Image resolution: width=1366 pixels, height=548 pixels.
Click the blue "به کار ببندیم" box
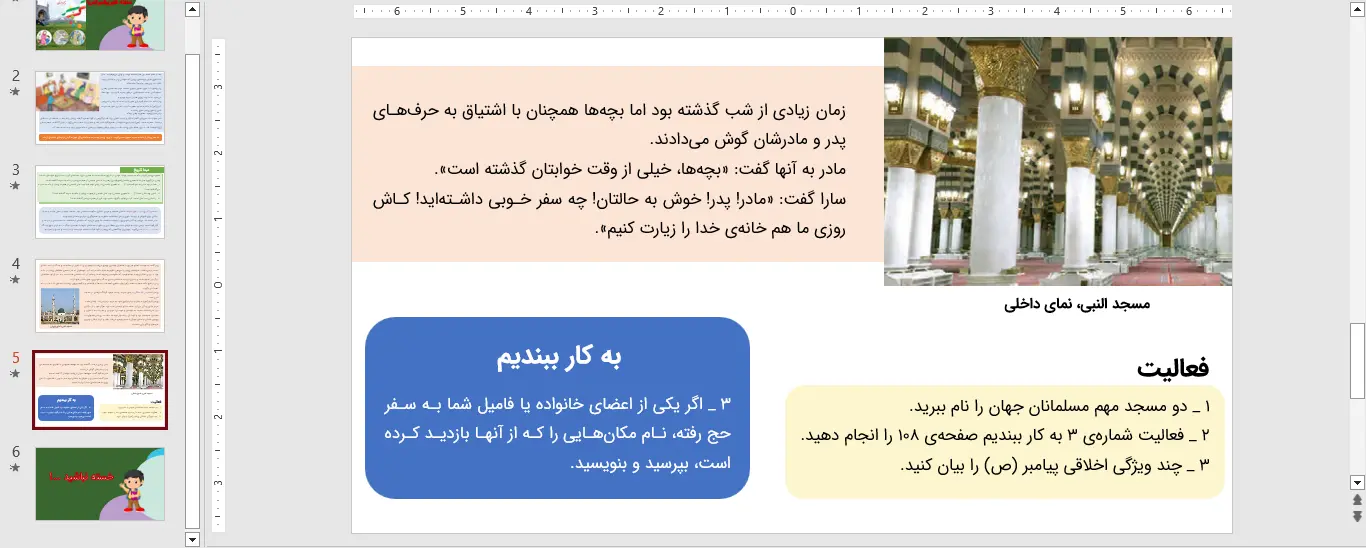click(557, 408)
